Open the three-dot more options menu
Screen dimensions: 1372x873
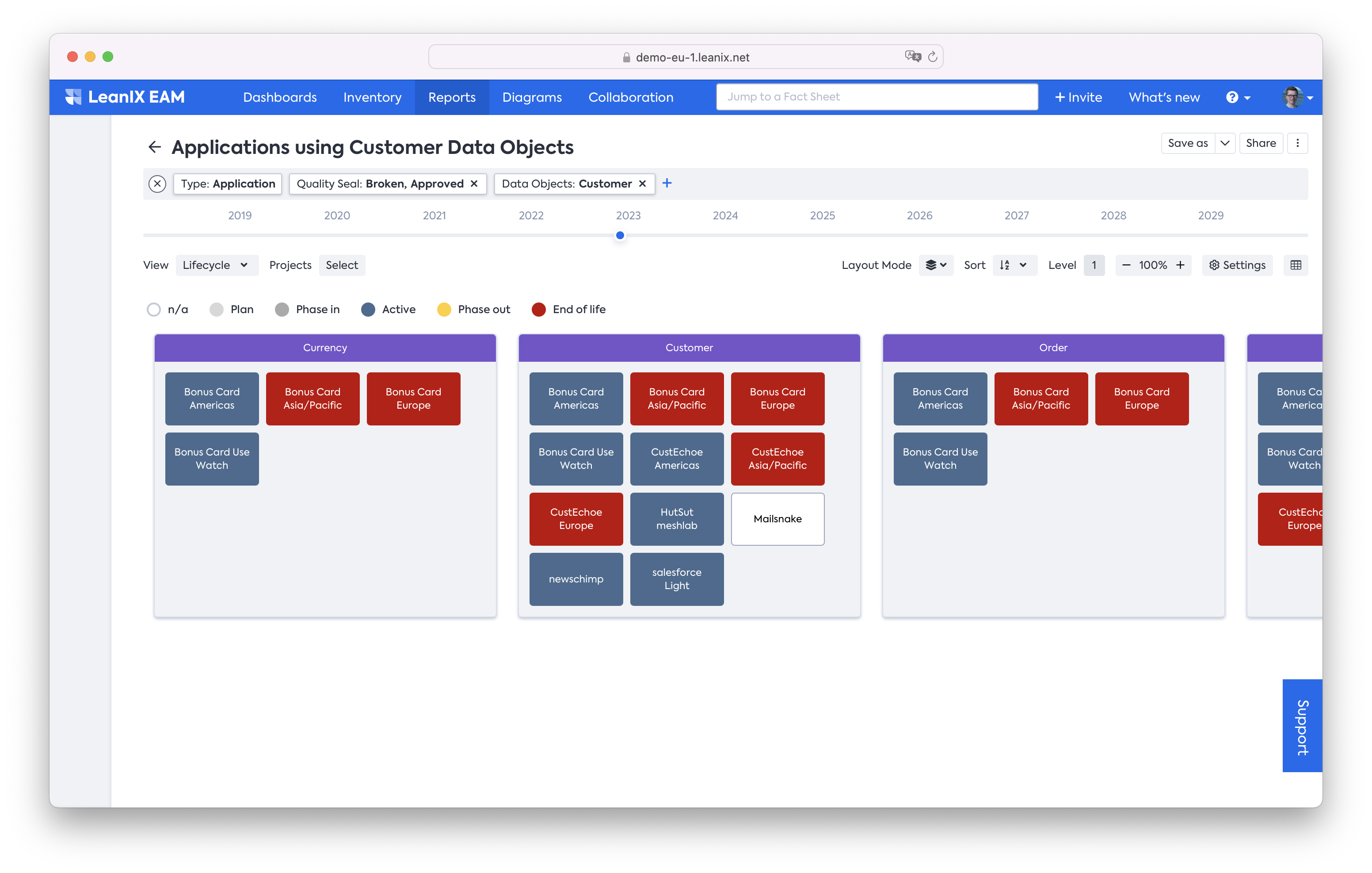[1297, 143]
